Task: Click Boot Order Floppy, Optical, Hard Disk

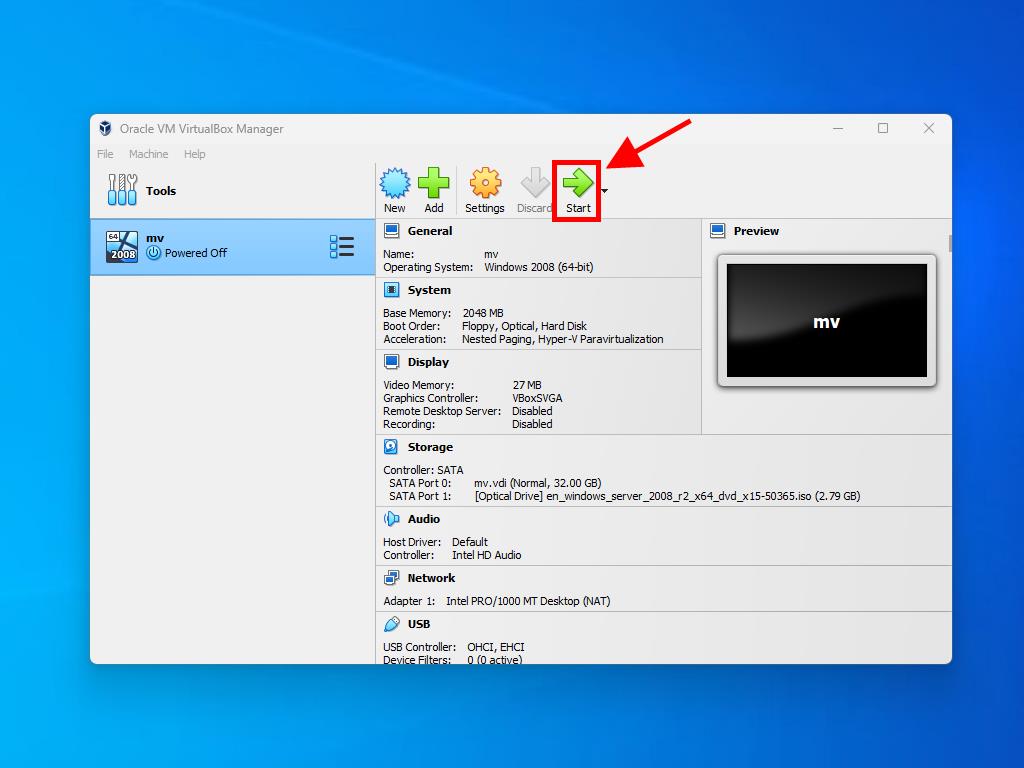Action: 524,326
